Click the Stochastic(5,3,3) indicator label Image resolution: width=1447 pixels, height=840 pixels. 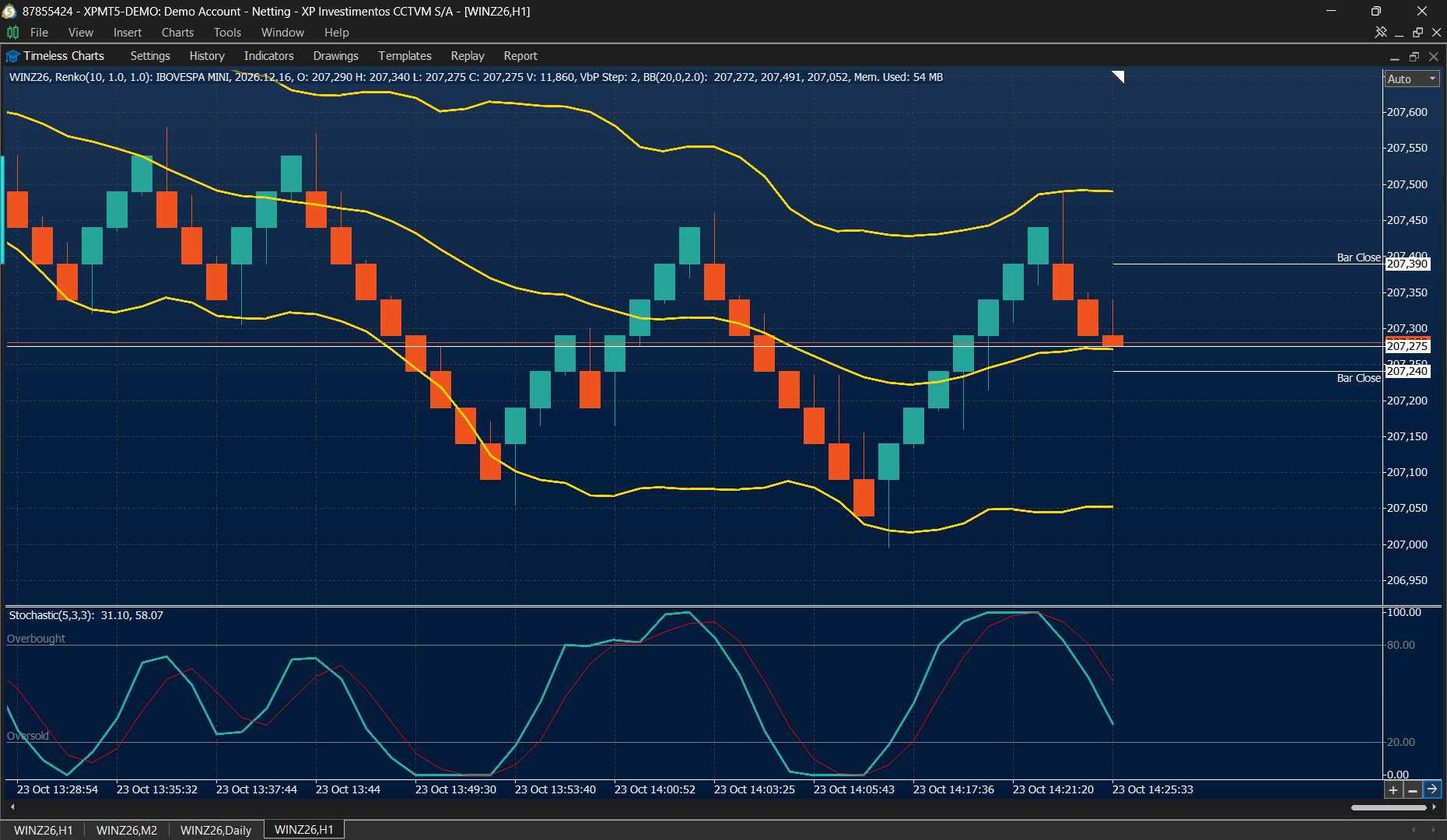(86, 615)
